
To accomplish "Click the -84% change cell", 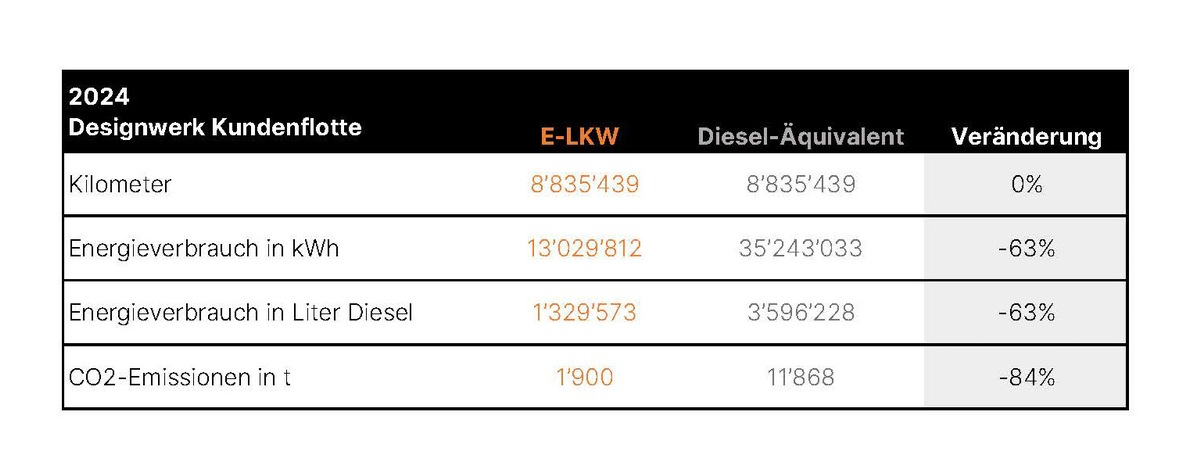I will (x=1027, y=377).
